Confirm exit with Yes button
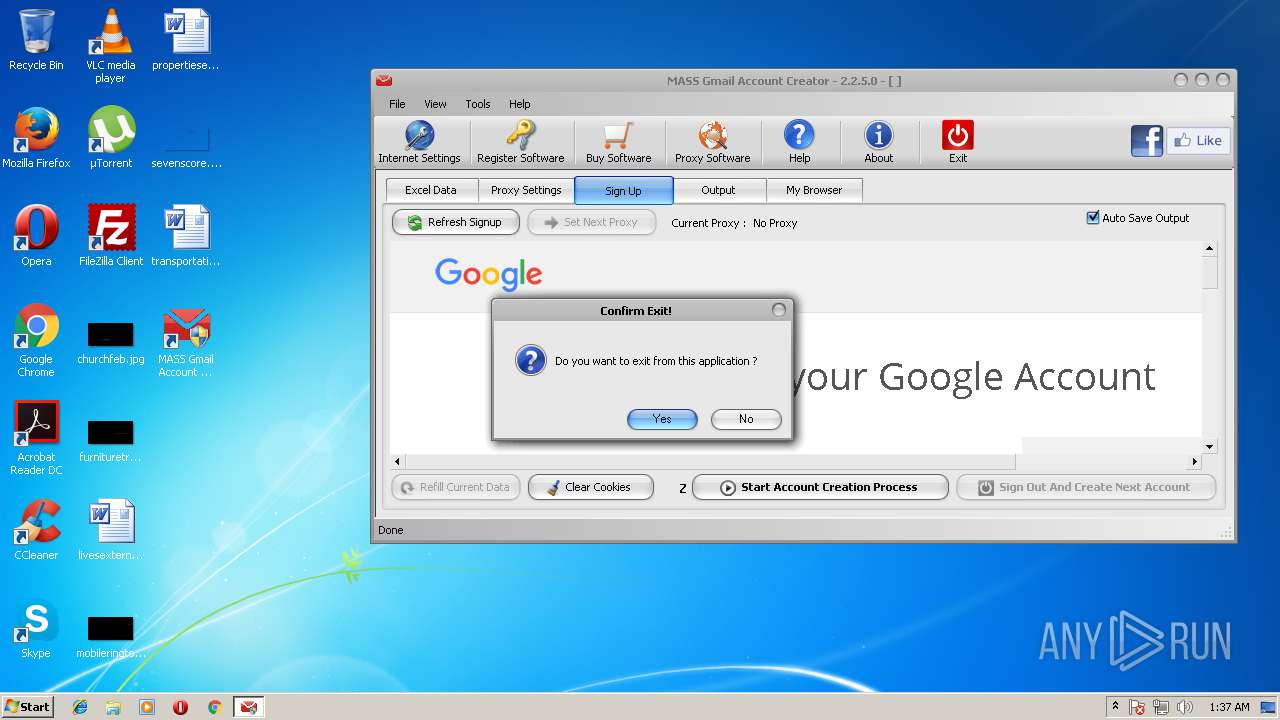 pos(662,419)
